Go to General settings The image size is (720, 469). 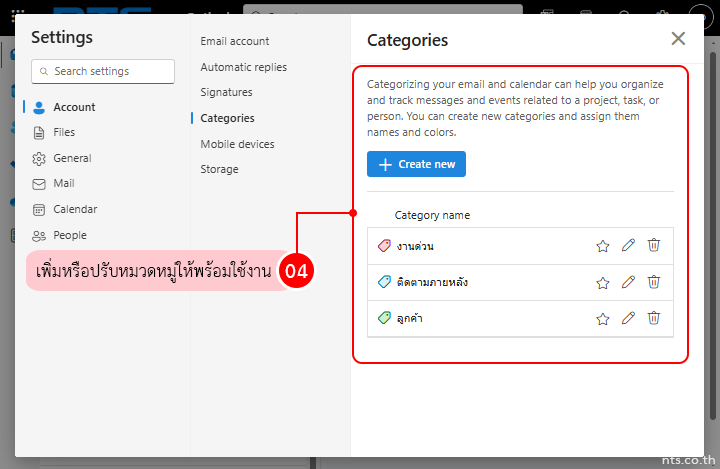tap(72, 158)
